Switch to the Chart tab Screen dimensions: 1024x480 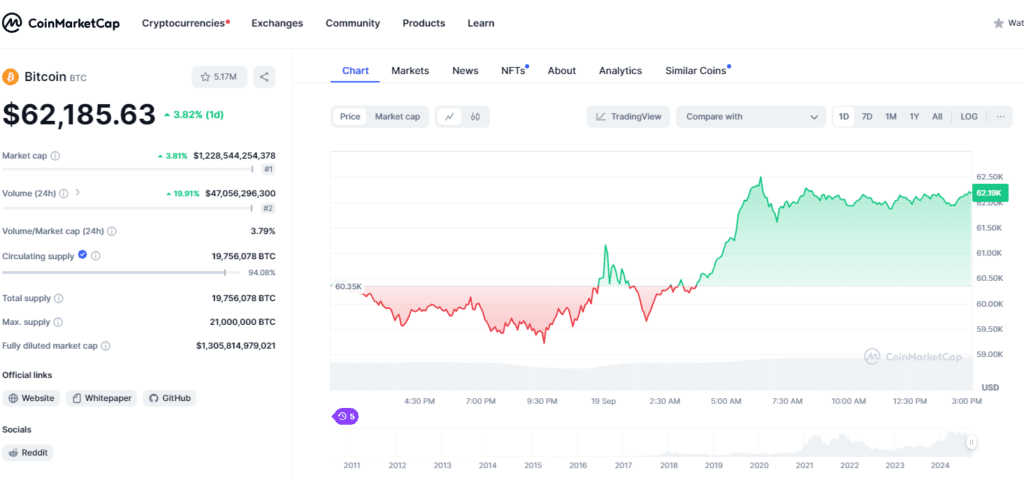[355, 71]
